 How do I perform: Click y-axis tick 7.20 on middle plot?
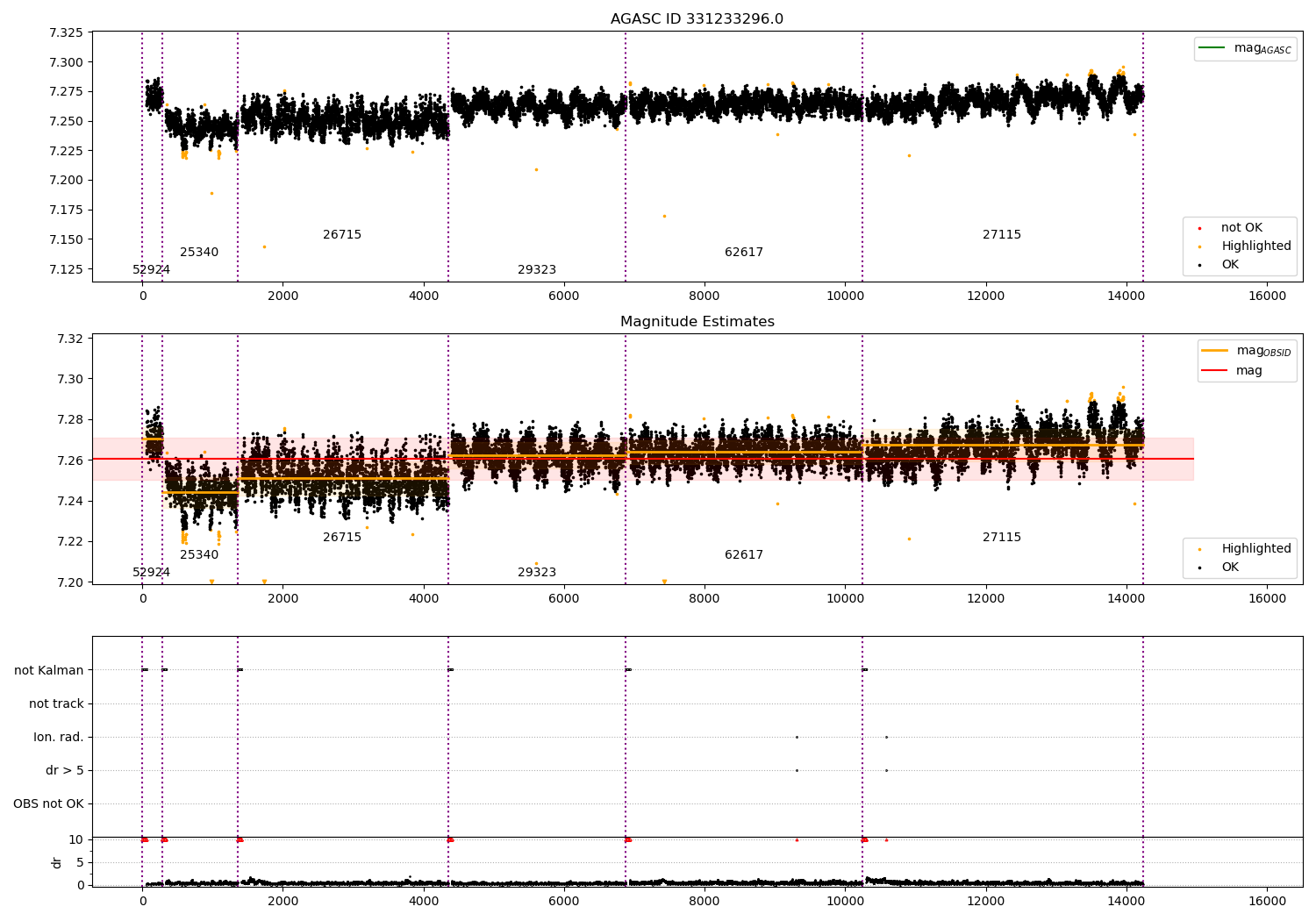pos(69,582)
